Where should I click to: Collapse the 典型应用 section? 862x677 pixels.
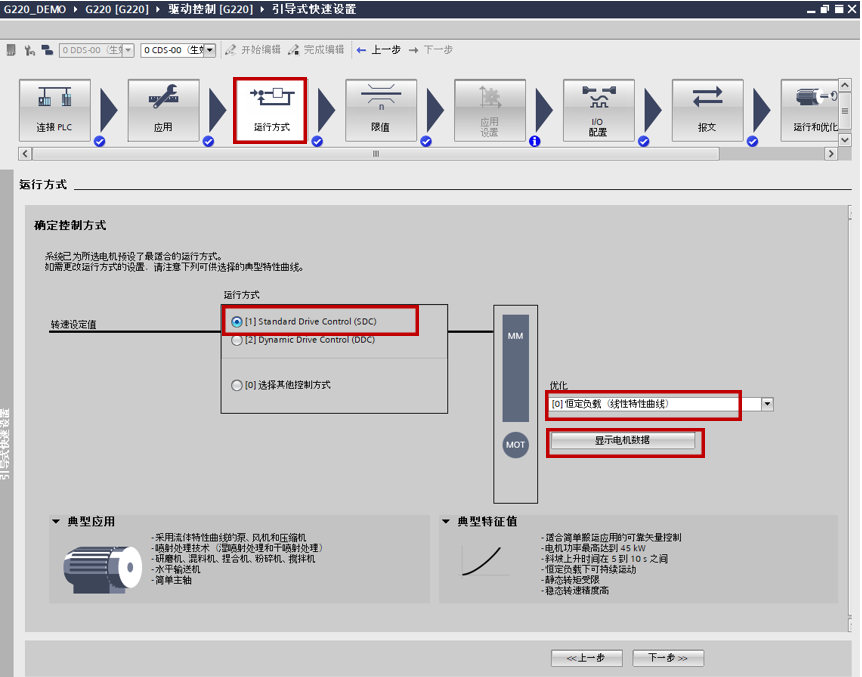tap(56, 522)
